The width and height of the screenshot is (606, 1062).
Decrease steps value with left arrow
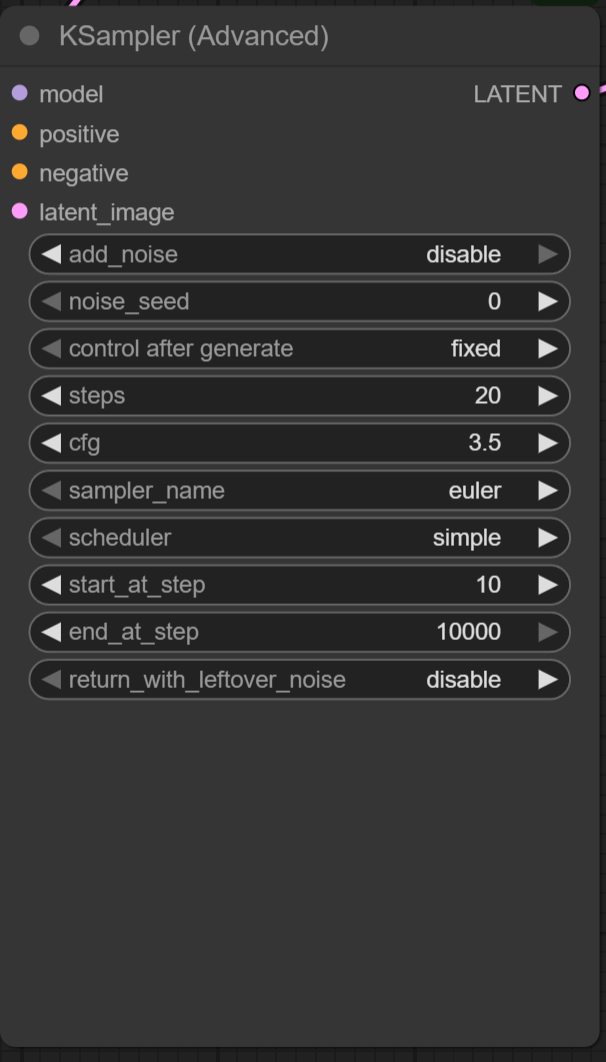pyautogui.click(x=51, y=396)
